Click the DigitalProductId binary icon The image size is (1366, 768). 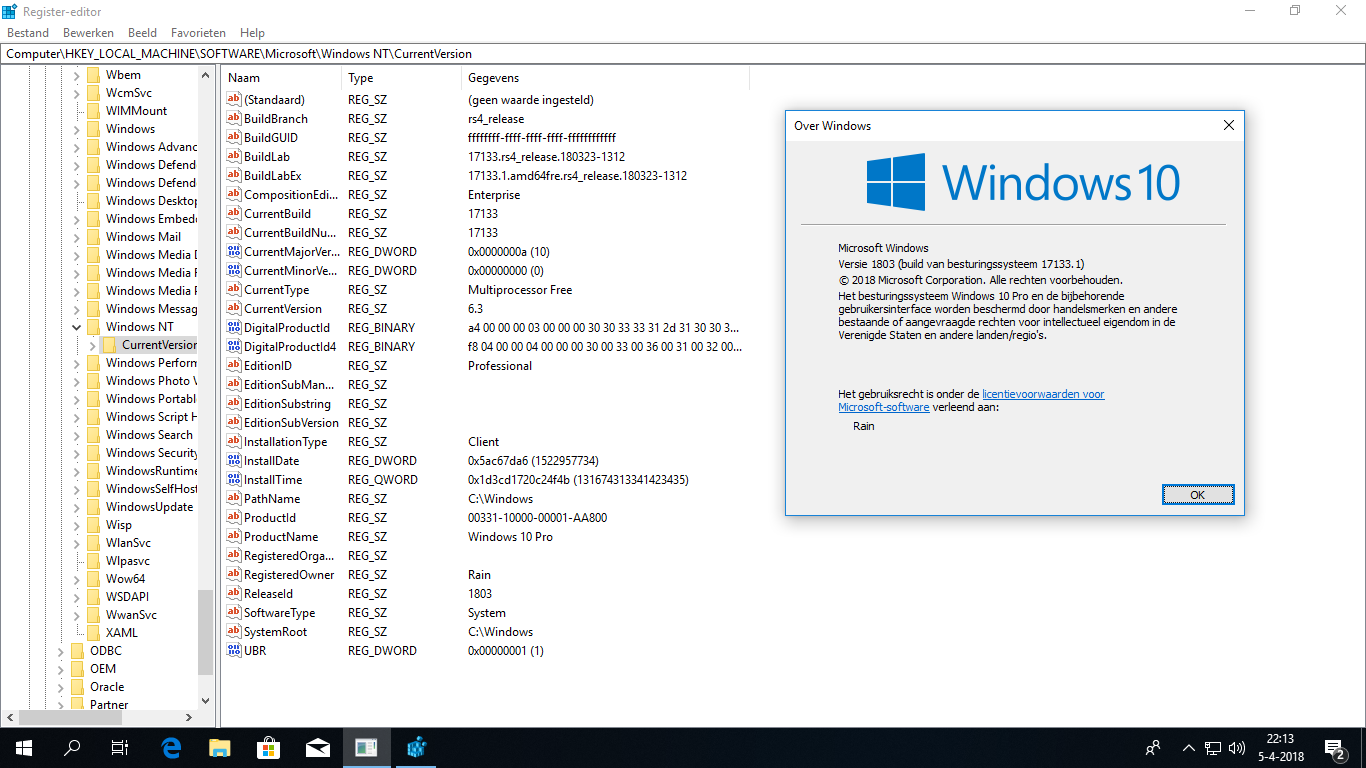click(234, 328)
